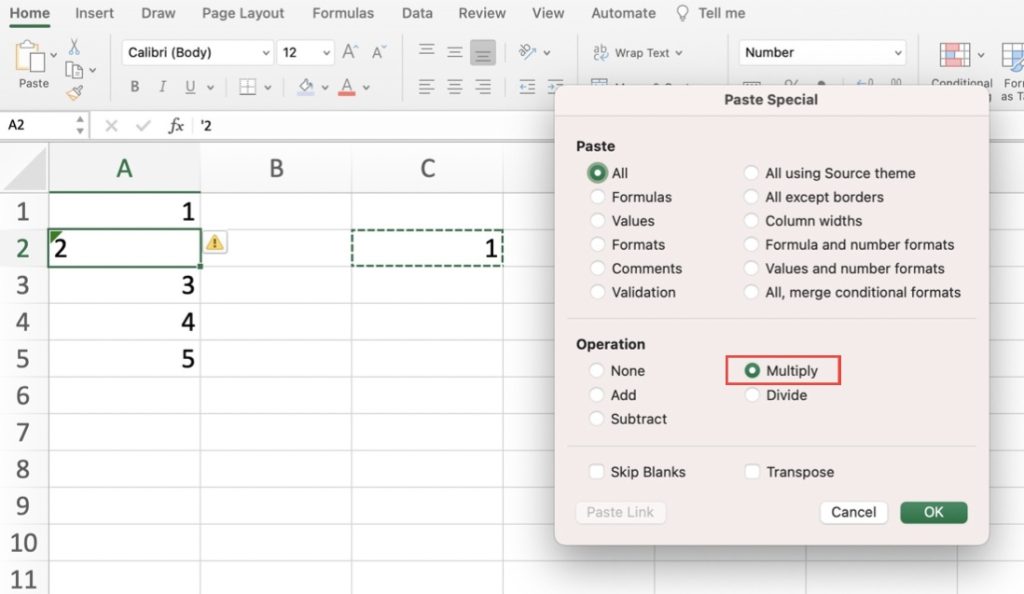The height and width of the screenshot is (594, 1024).
Task: Enable the Transpose checkbox
Action: point(752,471)
